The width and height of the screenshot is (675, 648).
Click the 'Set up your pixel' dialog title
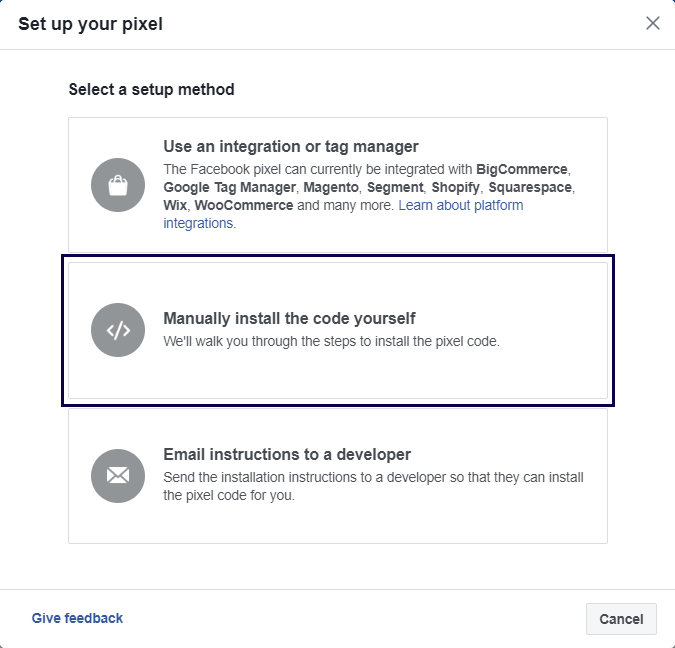pos(90,23)
